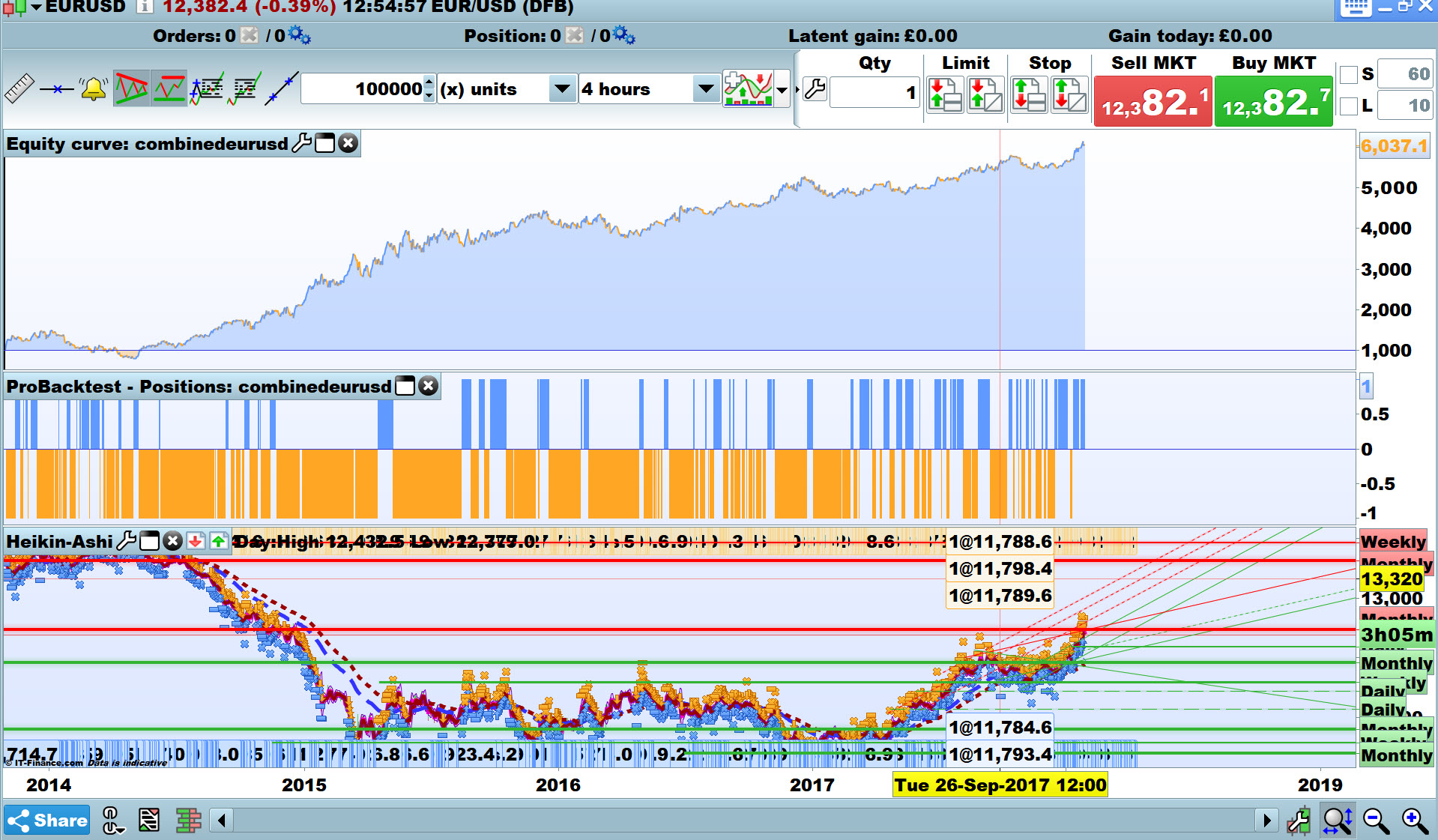Configure Equity curve panel with wrench
Image resolution: width=1438 pixels, height=840 pixels.
(301, 143)
